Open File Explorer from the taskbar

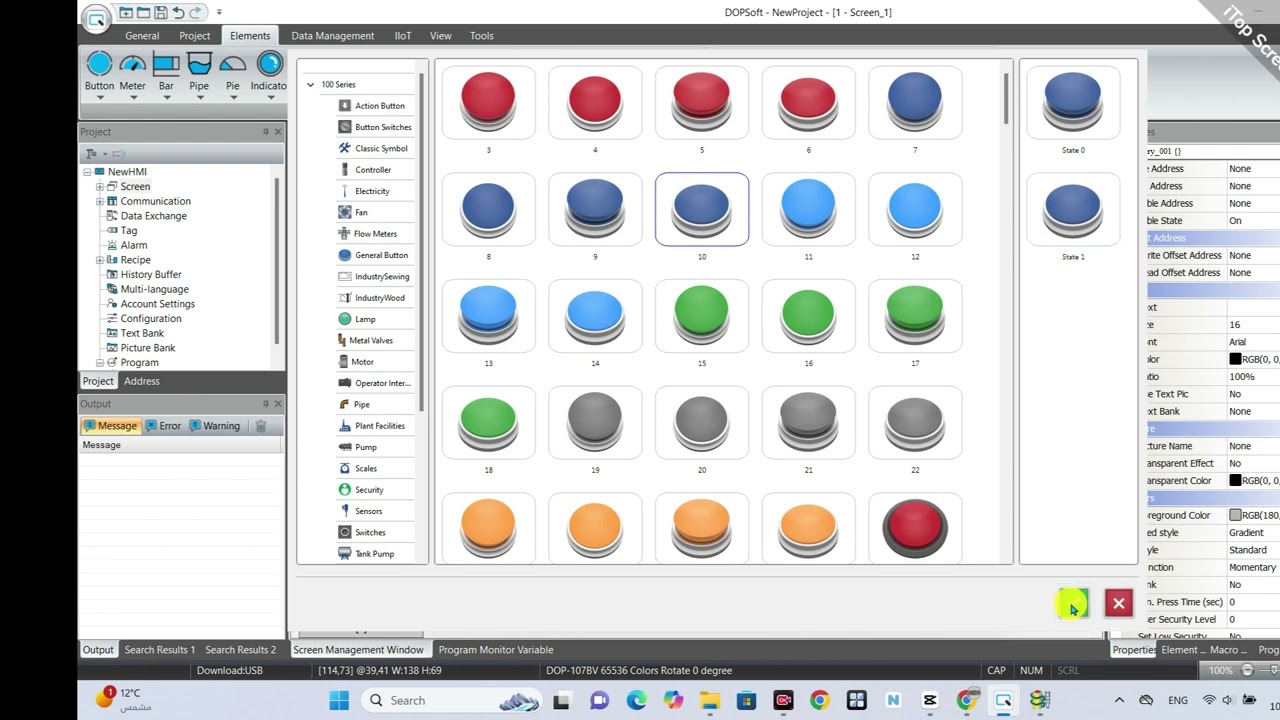(x=709, y=700)
